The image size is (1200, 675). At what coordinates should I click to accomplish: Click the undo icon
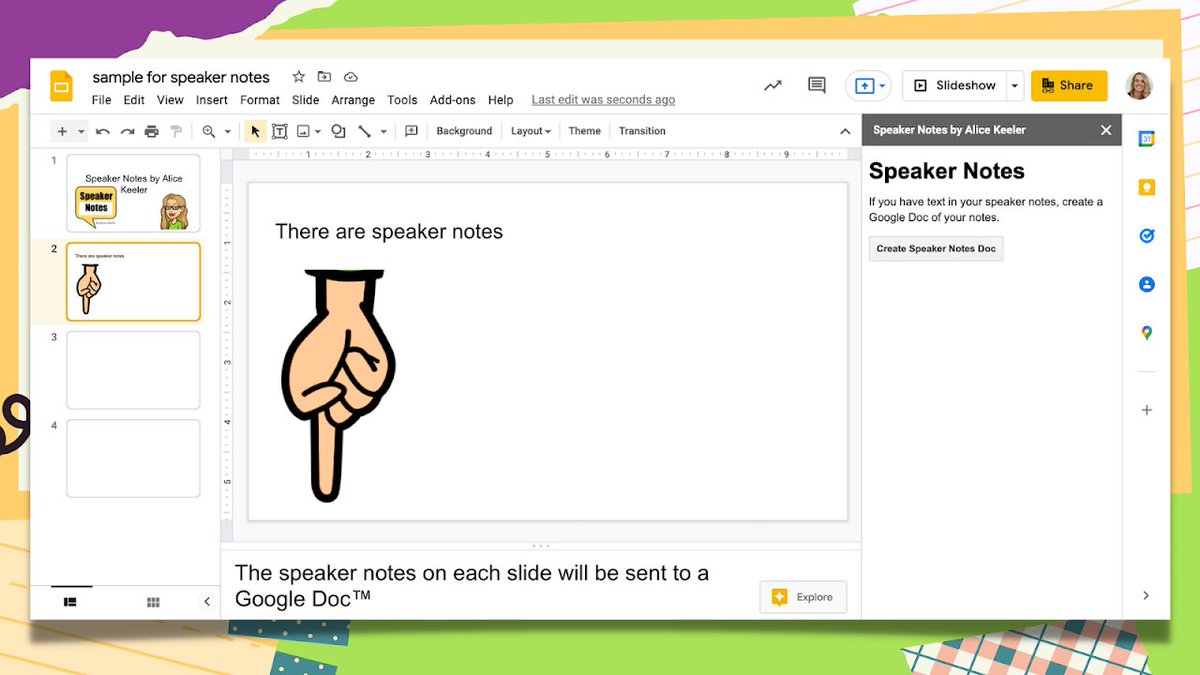point(102,131)
